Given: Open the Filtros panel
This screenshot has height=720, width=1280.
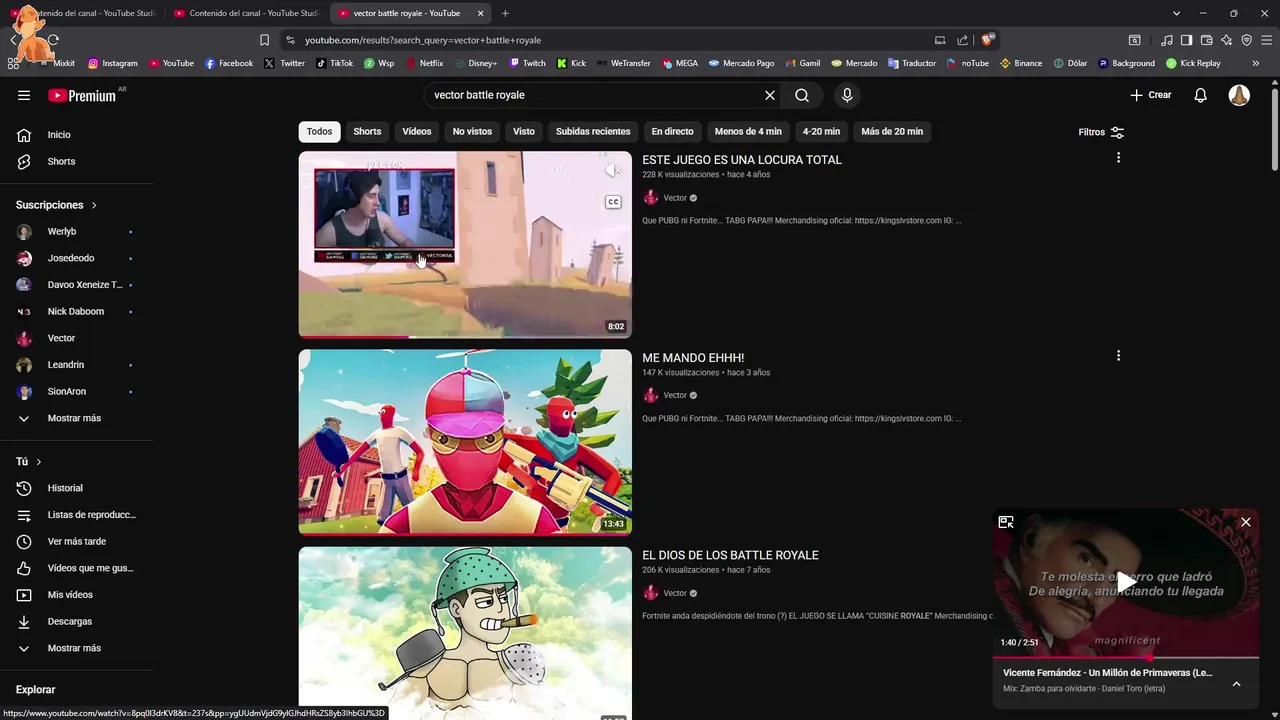Looking at the screenshot, I should click(1101, 132).
